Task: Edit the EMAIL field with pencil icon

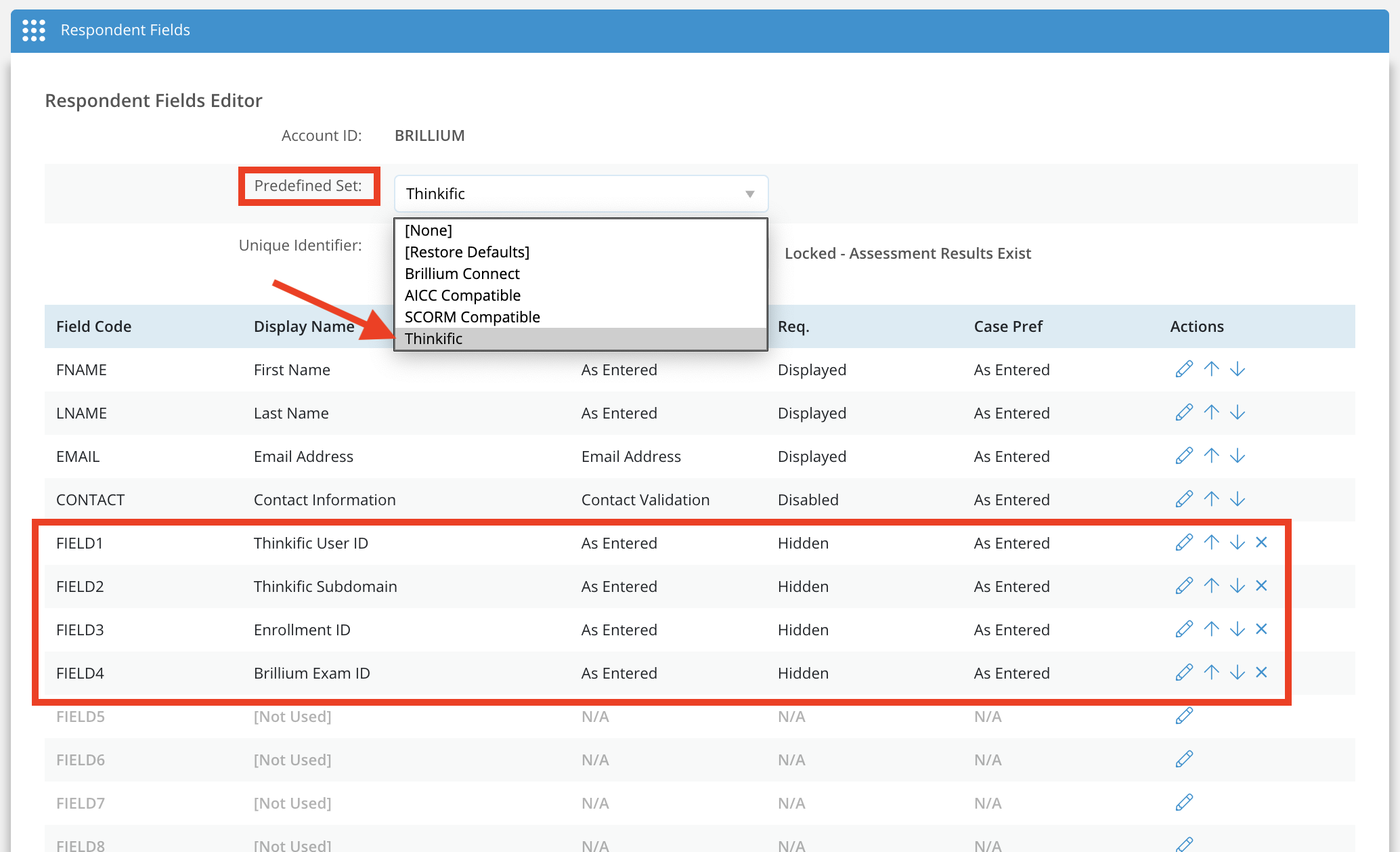Action: [1184, 456]
